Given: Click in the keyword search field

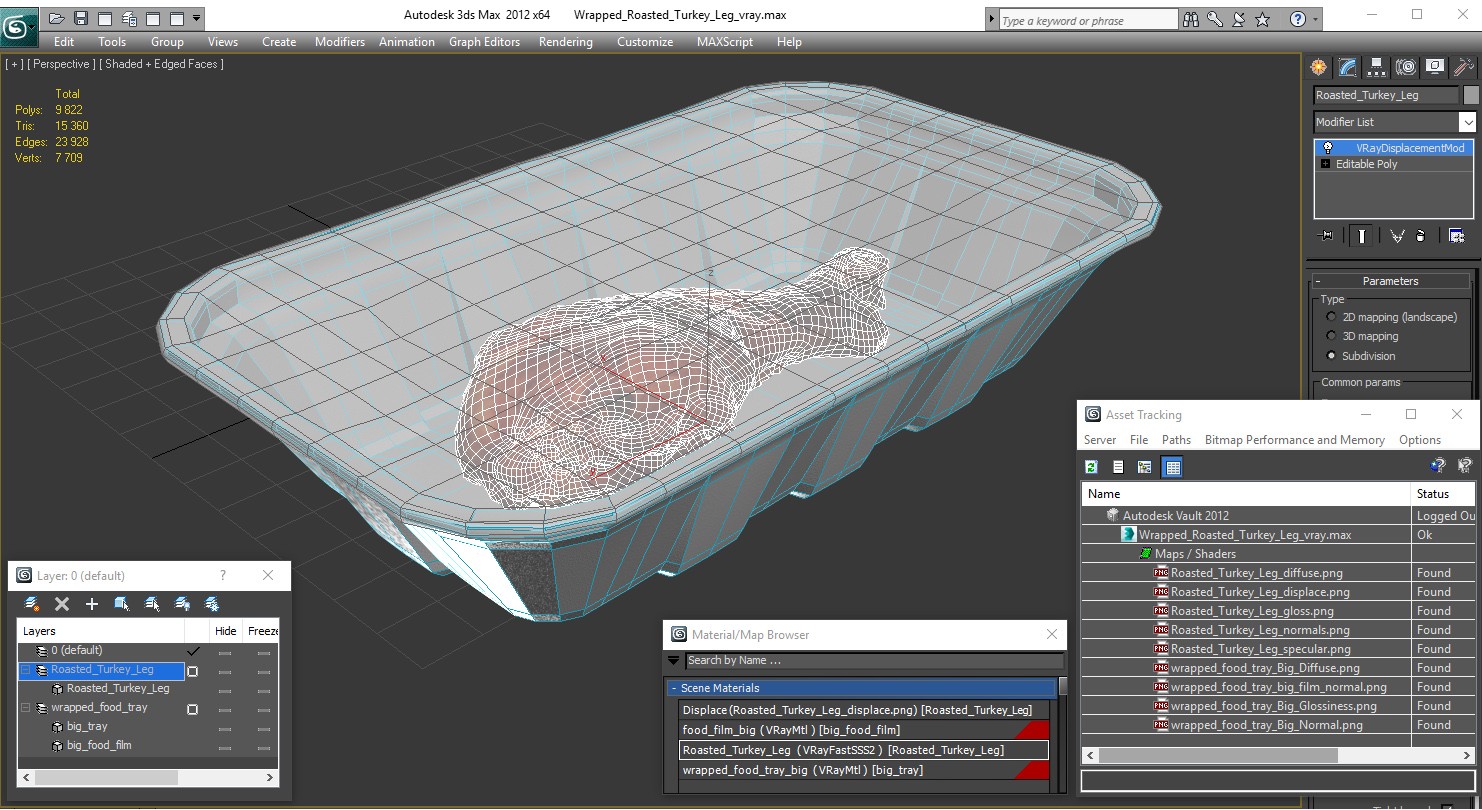Looking at the screenshot, I should pyautogui.click(x=1088, y=20).
